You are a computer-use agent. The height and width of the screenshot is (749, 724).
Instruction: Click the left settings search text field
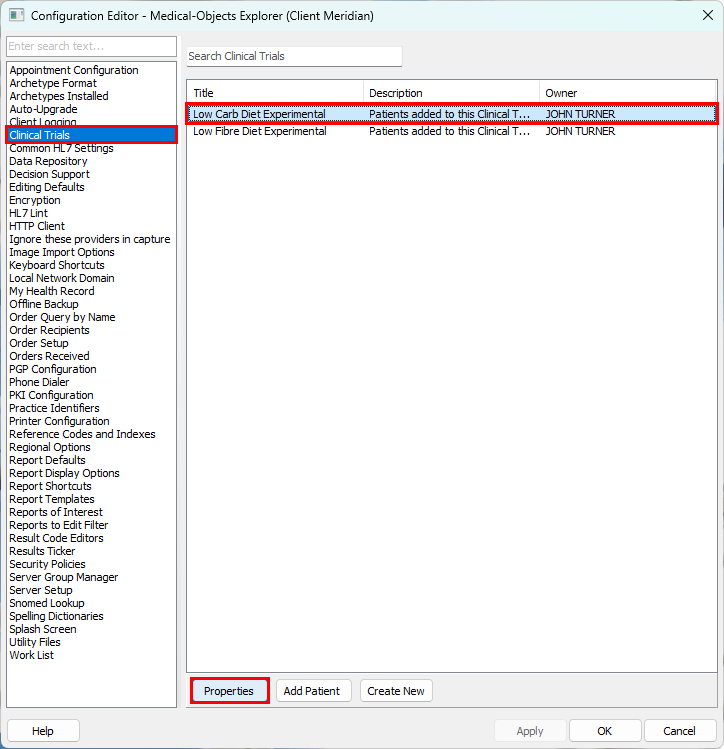click(91, 47)
